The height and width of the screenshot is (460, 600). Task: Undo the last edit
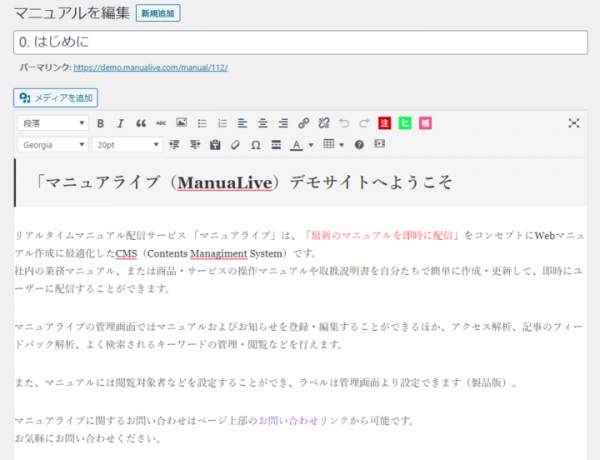click(x=344, y=123)
